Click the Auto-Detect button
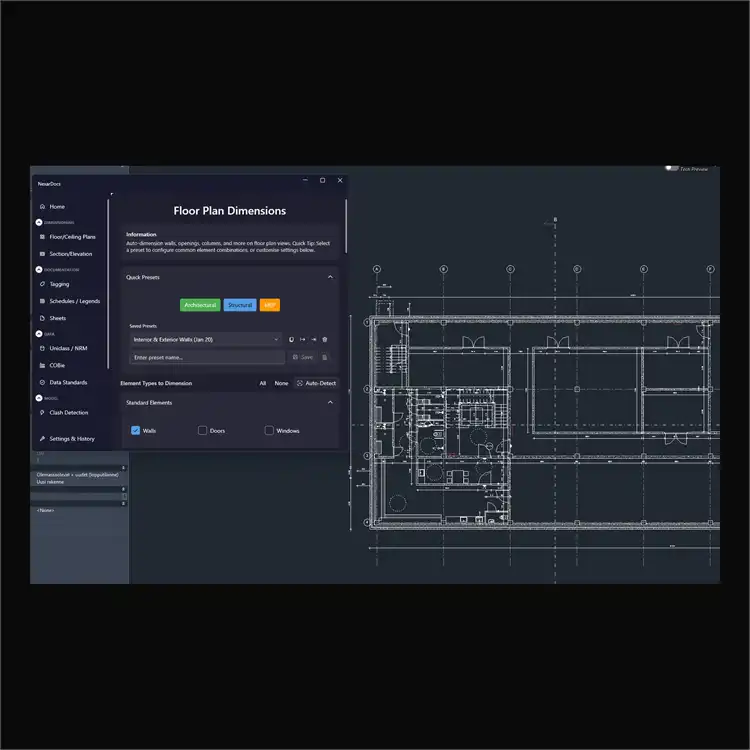Screen dimensions: 750x750 [x=317, y=383]
